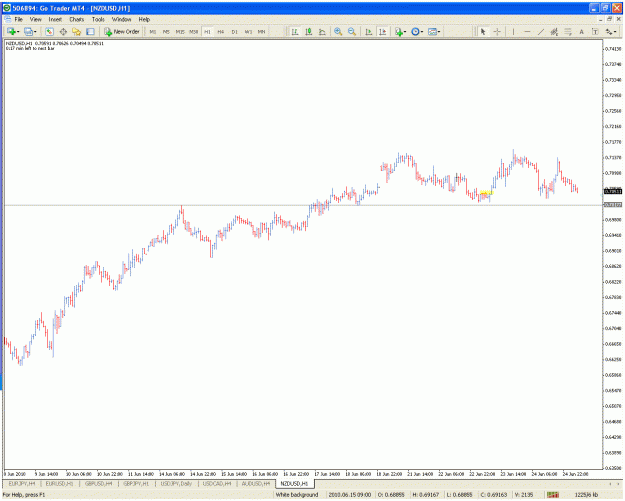Image resolution: width=625 pixels, height=501 pixels.
Task: Click the New Chart icon
Action: point(11,31)
